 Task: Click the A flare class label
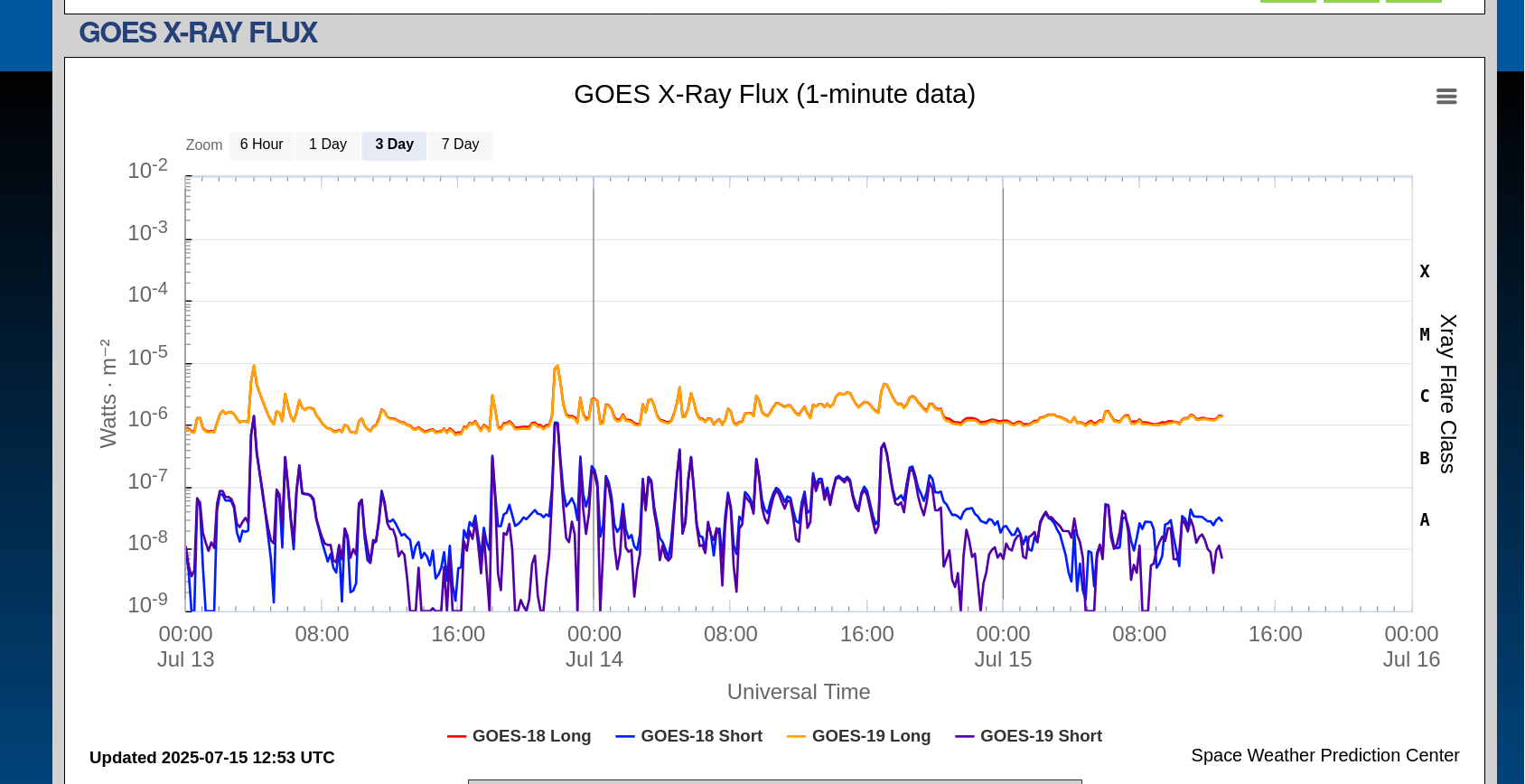1425,519
